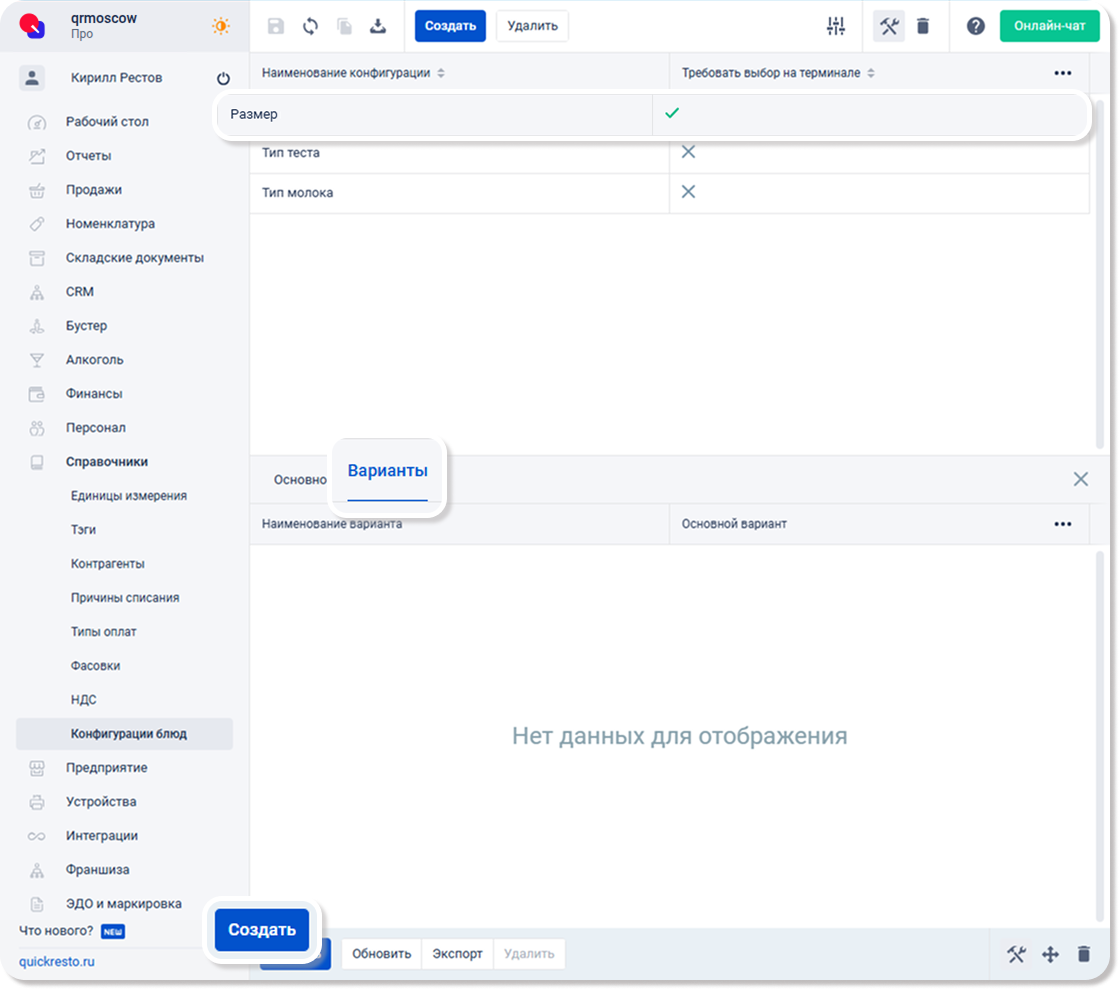Switch to Варианты tab
The image size is (1119, 989).
click(388, 471)
